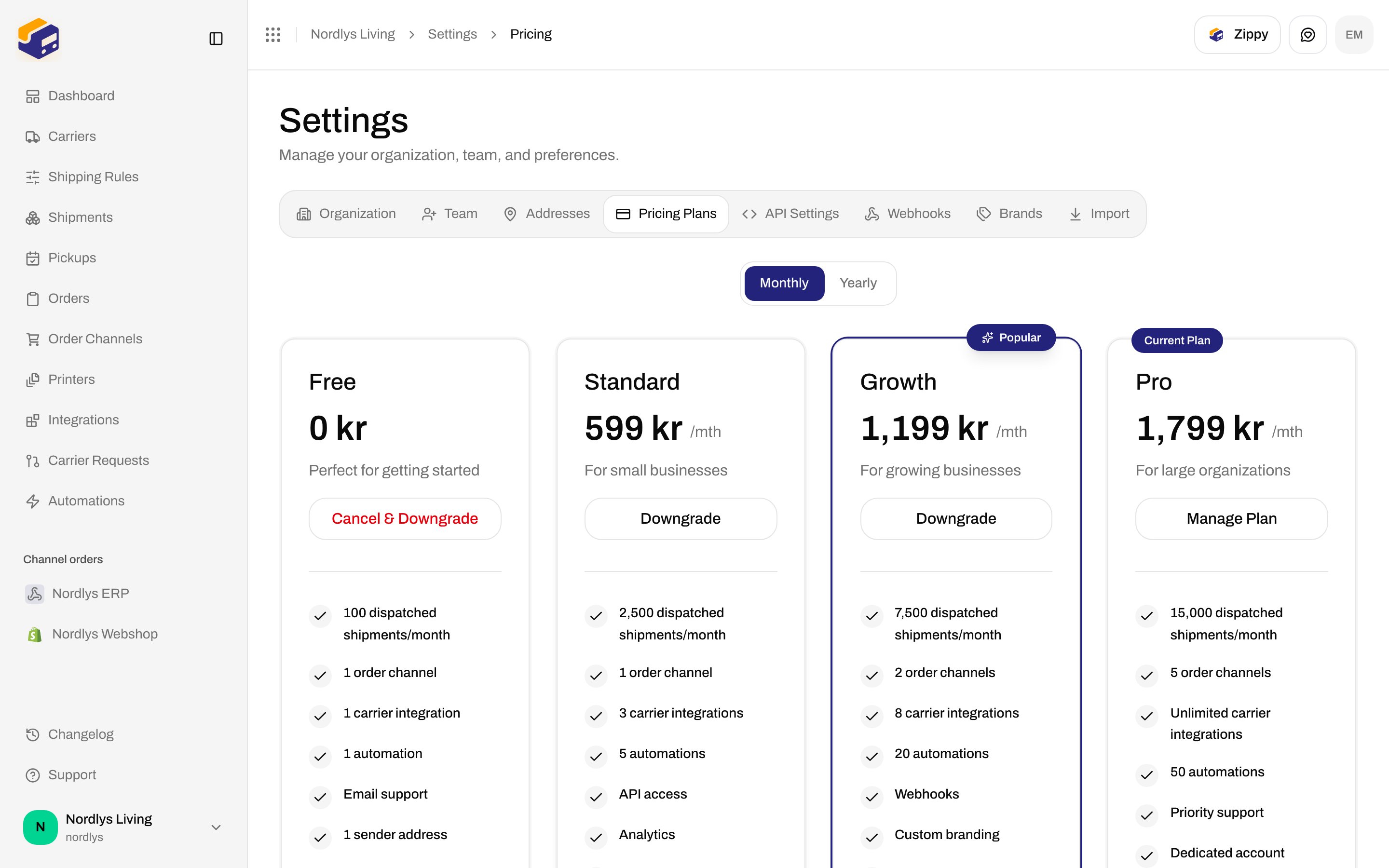Viewport: 1389px width, 868px height.
Task: Click the Nordlys Webshop Shopify icon
Action: tap(34, 634)
